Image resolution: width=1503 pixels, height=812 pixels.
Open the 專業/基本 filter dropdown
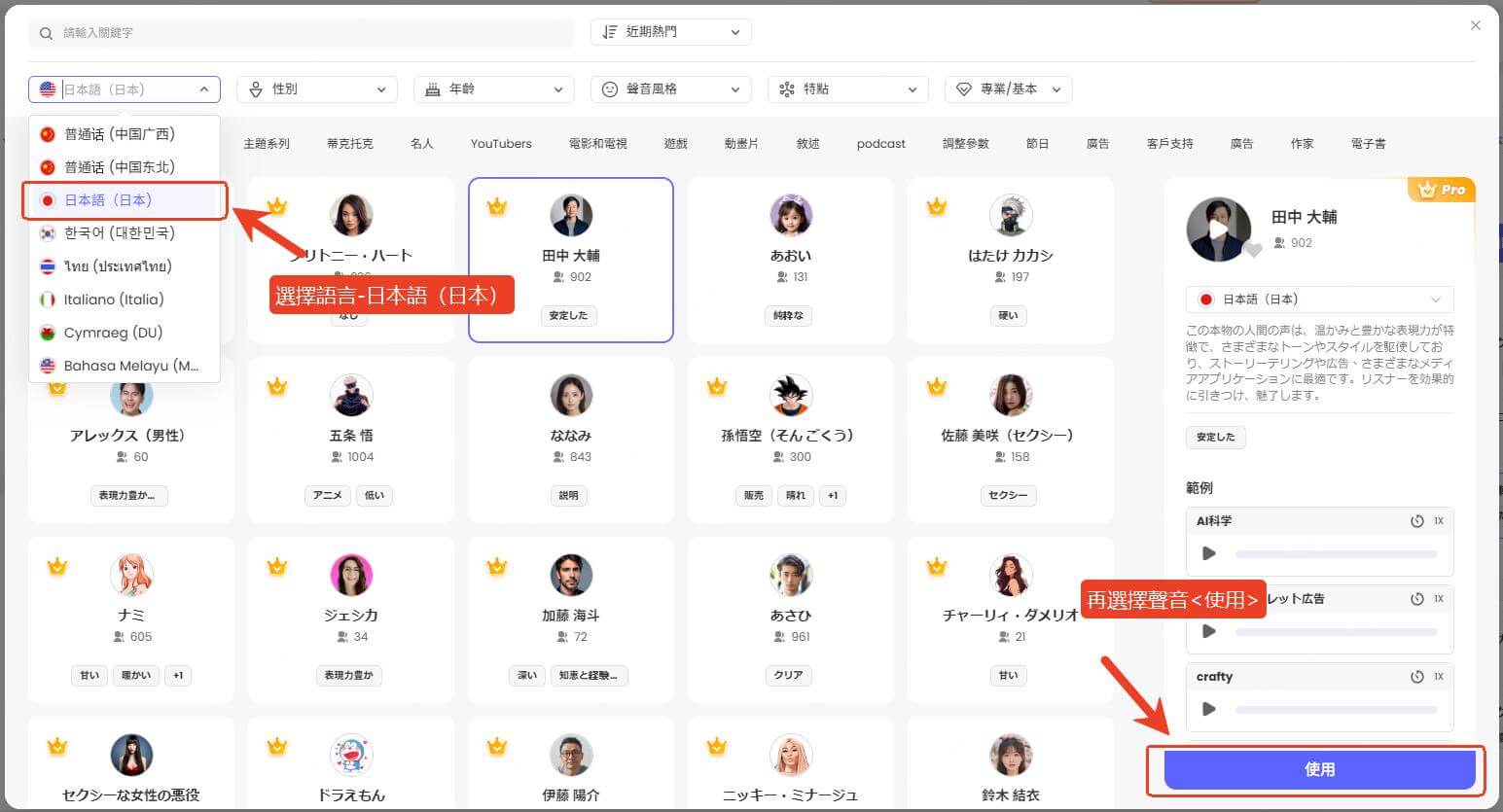[1008, 89]
